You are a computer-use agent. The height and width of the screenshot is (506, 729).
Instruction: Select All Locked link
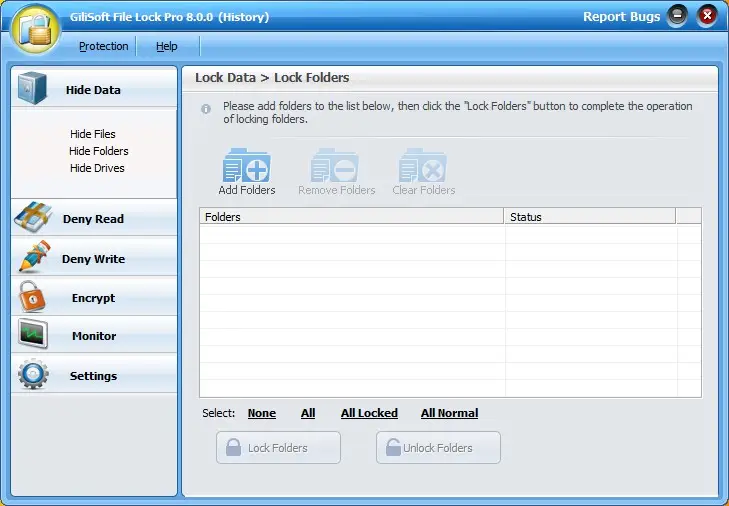point(369,413)
